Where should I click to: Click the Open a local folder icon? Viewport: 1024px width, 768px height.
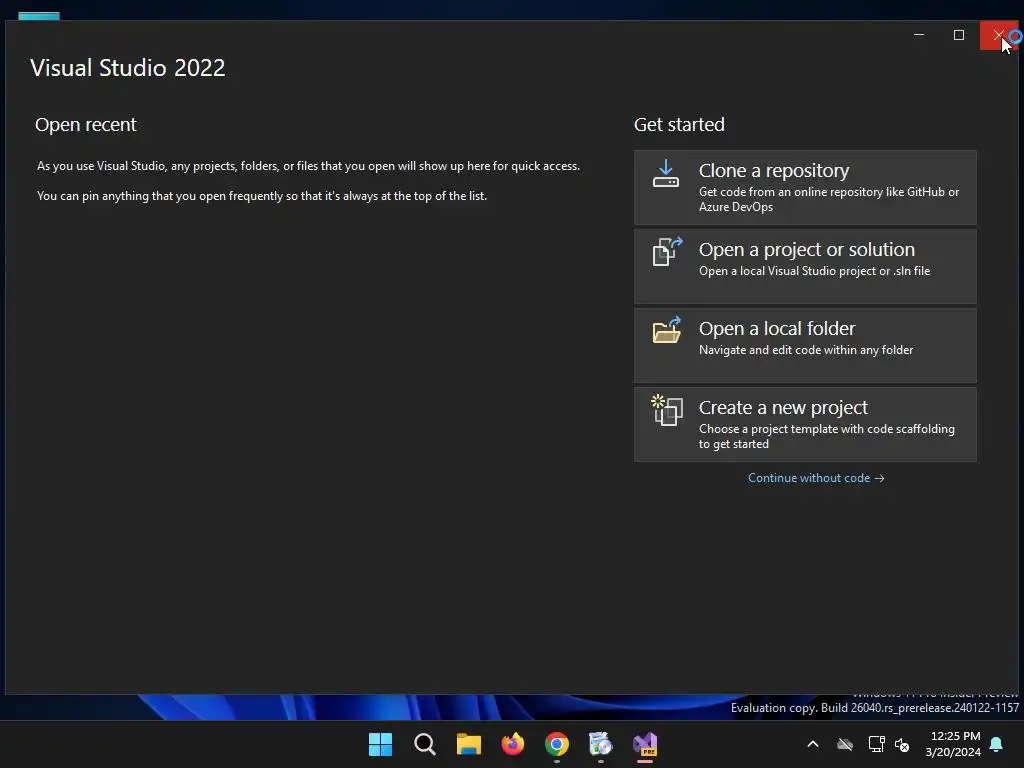(667, 330)
